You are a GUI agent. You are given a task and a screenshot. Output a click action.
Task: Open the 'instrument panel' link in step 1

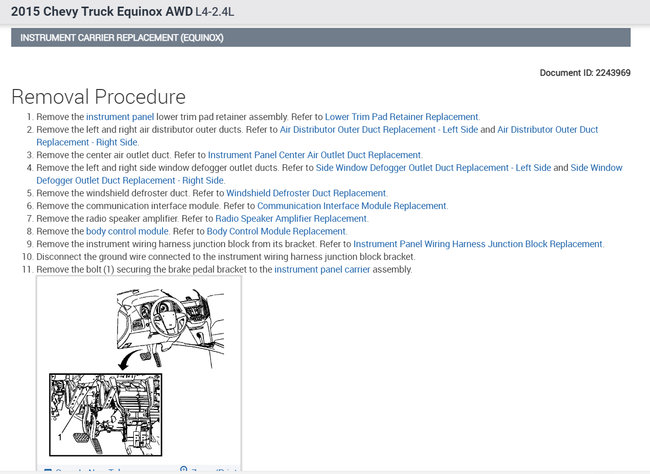tap(120, 117)
